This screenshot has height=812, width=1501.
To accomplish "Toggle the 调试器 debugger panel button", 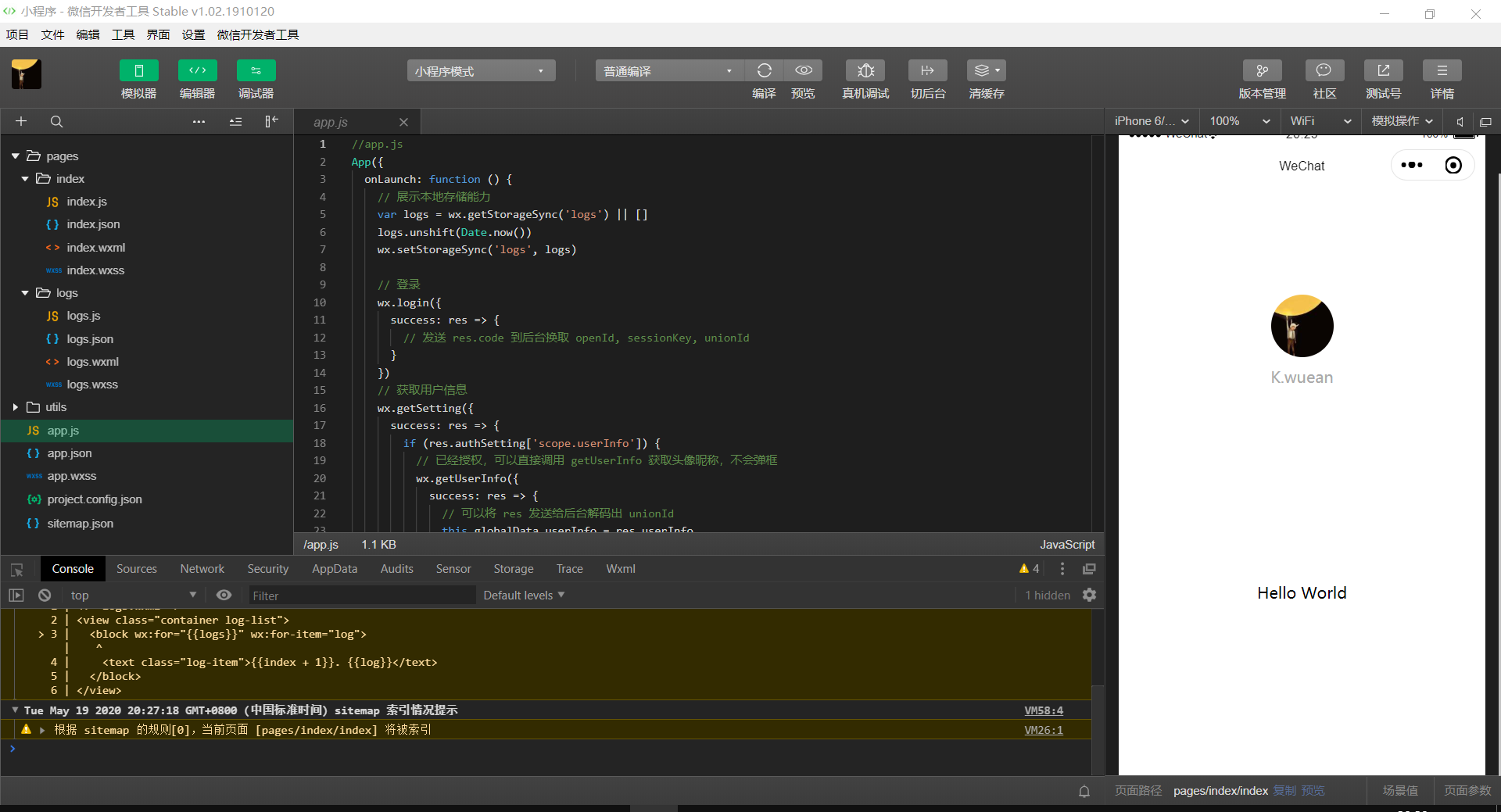I will (256, 70).
